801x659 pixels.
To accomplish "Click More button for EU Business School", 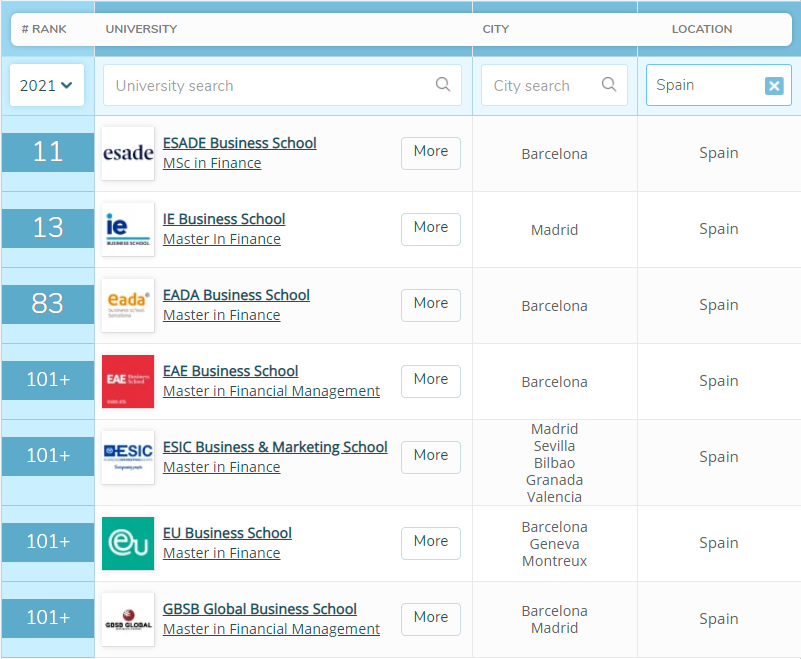I will pos(431,544).
